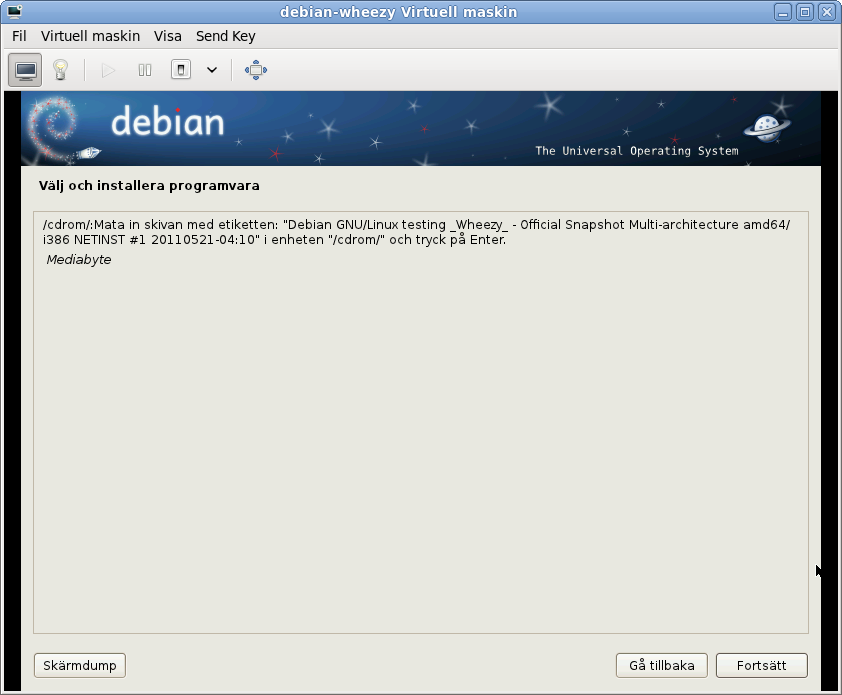Switch to fullscreen view icon

[256, 70]
